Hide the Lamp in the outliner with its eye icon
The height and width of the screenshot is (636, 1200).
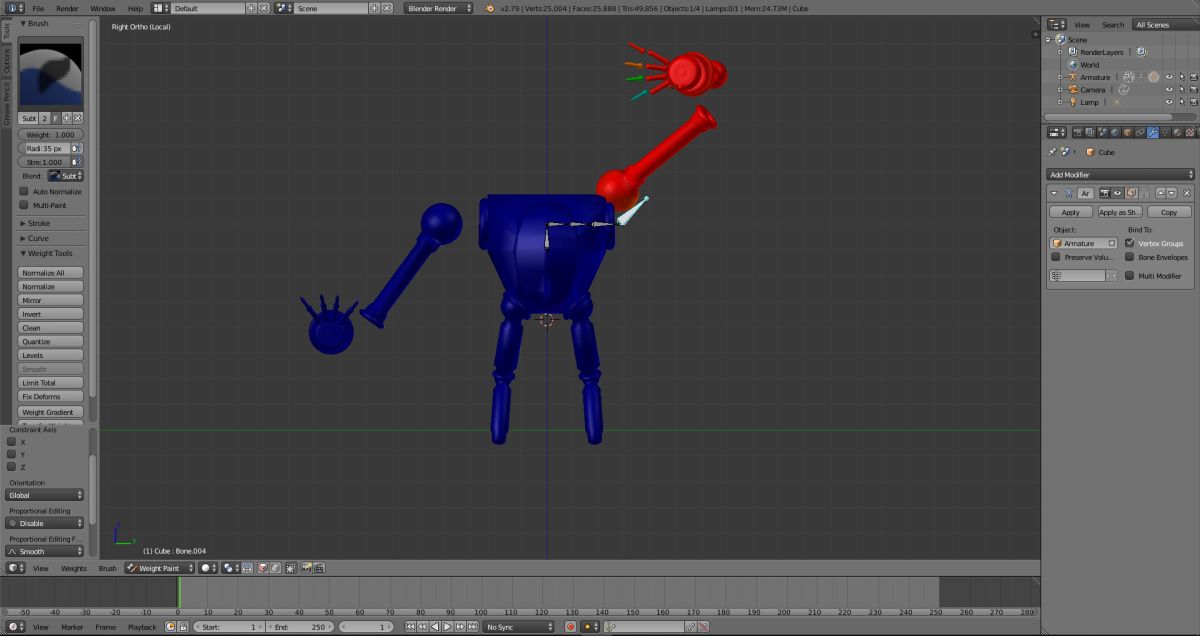[x=1169, y=102]
